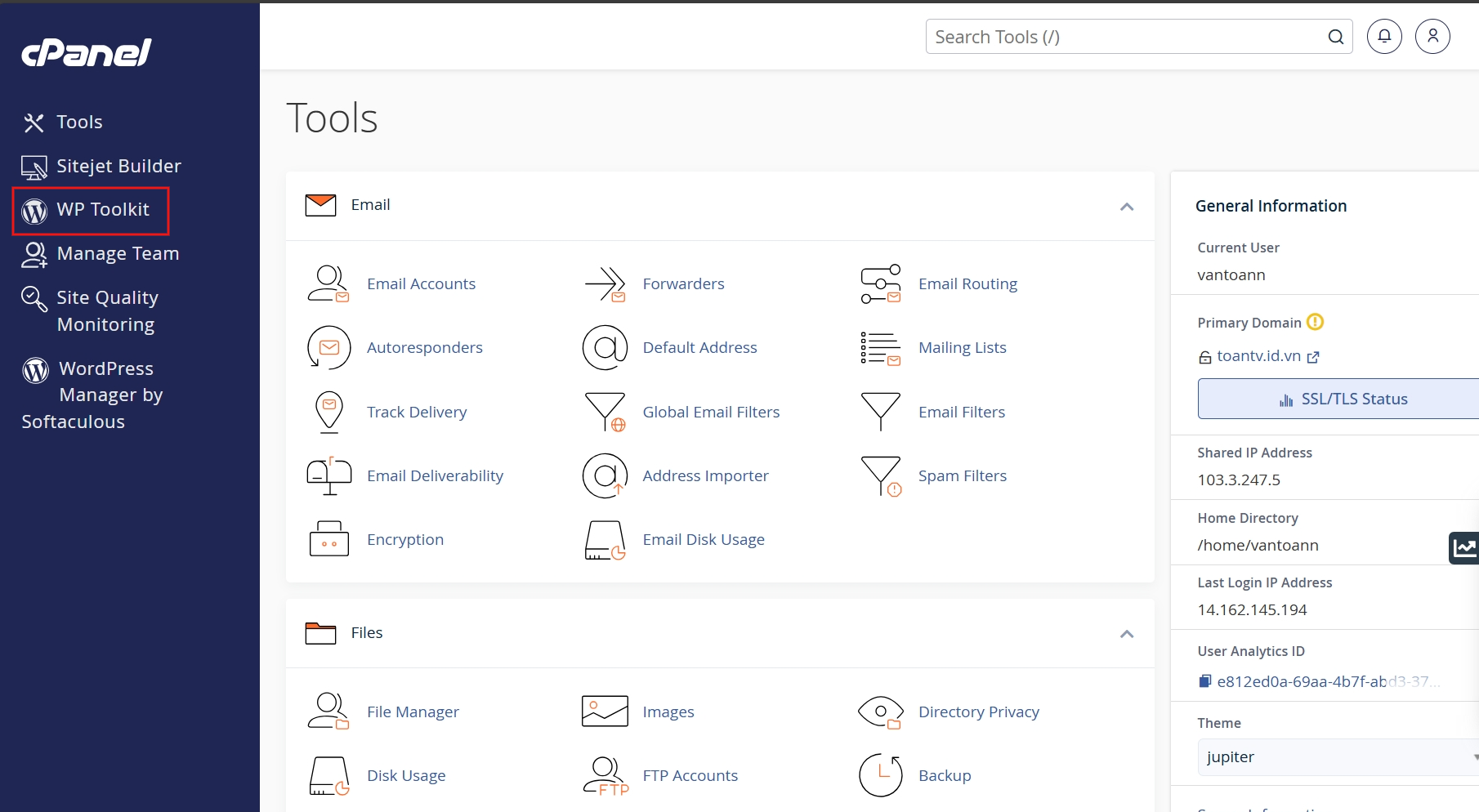Click the magnifier search icon
1479x812 pixels.
1336,37
